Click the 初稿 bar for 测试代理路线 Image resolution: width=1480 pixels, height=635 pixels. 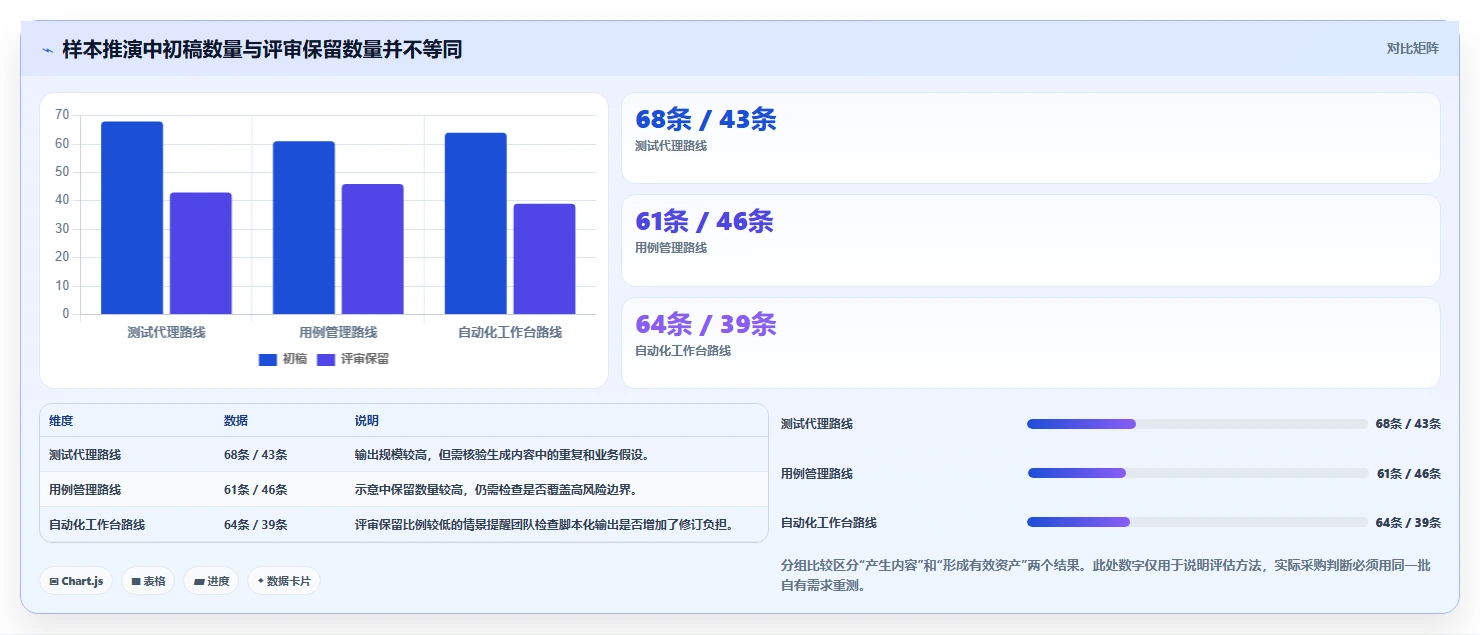coord(132,218)
